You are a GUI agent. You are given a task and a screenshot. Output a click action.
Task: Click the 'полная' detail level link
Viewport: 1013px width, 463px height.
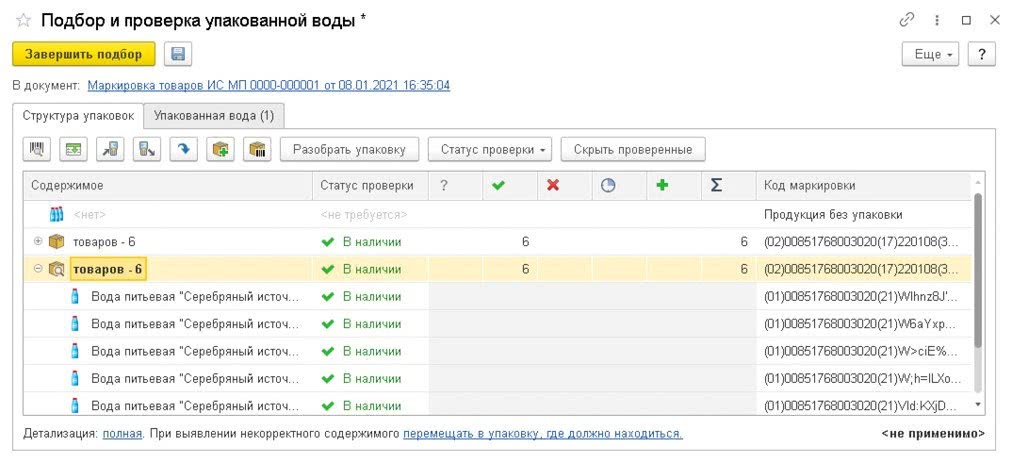click(x=120, y=433)
